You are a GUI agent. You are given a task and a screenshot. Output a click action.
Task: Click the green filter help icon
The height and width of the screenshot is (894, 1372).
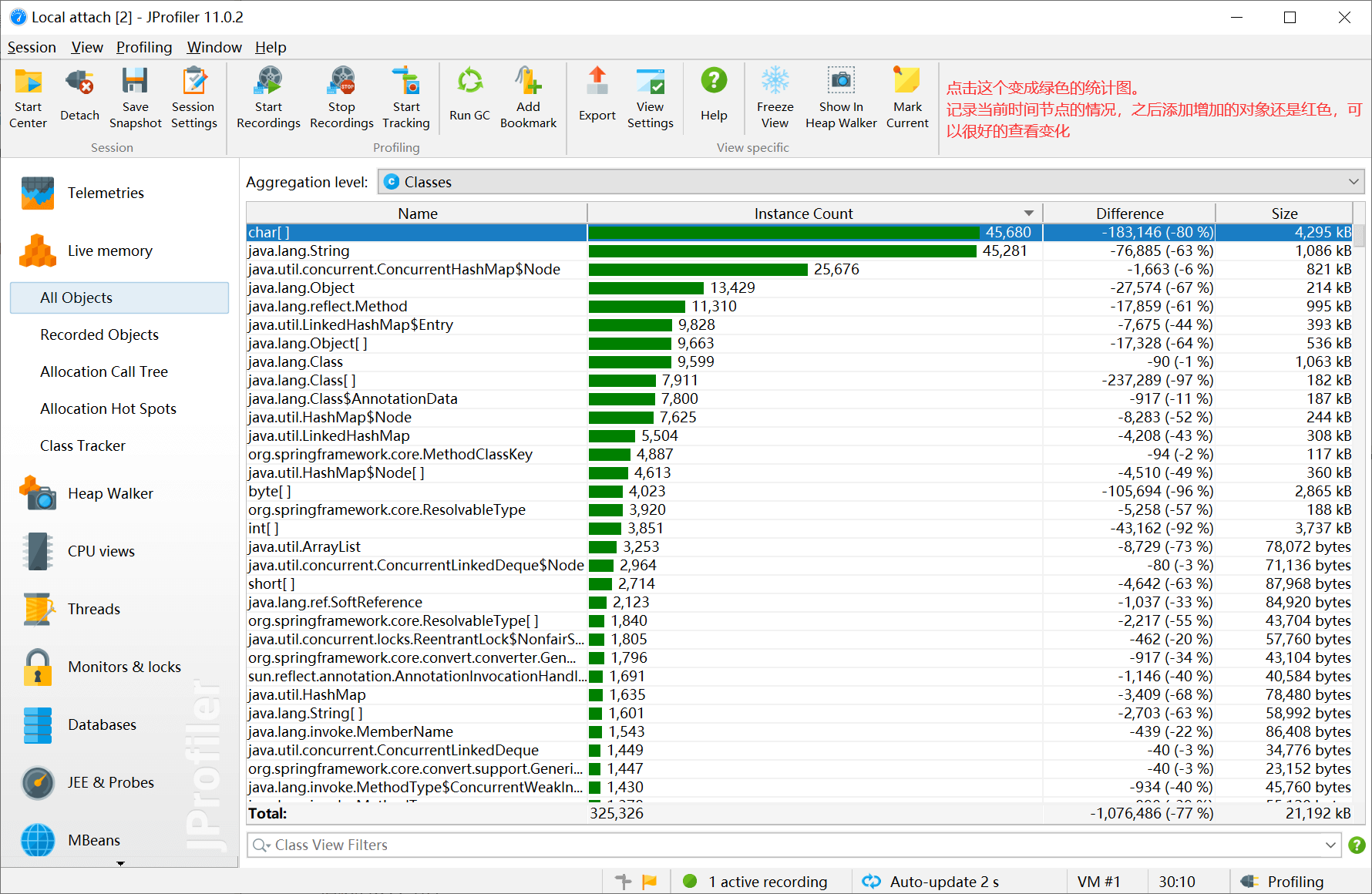pos(1357,845)
